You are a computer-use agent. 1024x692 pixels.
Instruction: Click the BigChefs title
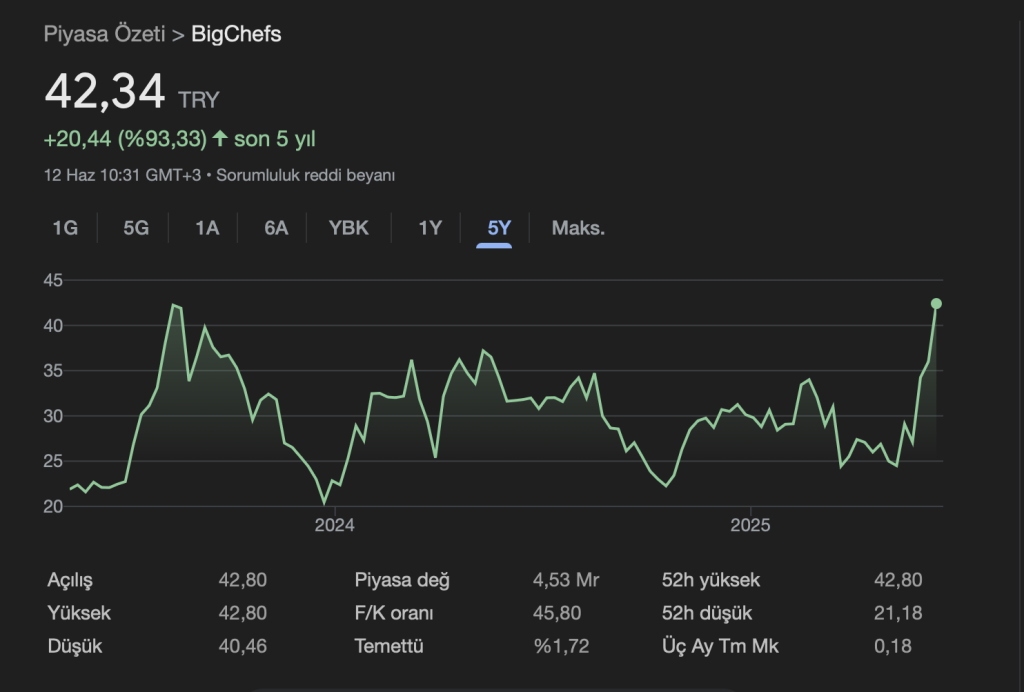(x=236, y=35)
